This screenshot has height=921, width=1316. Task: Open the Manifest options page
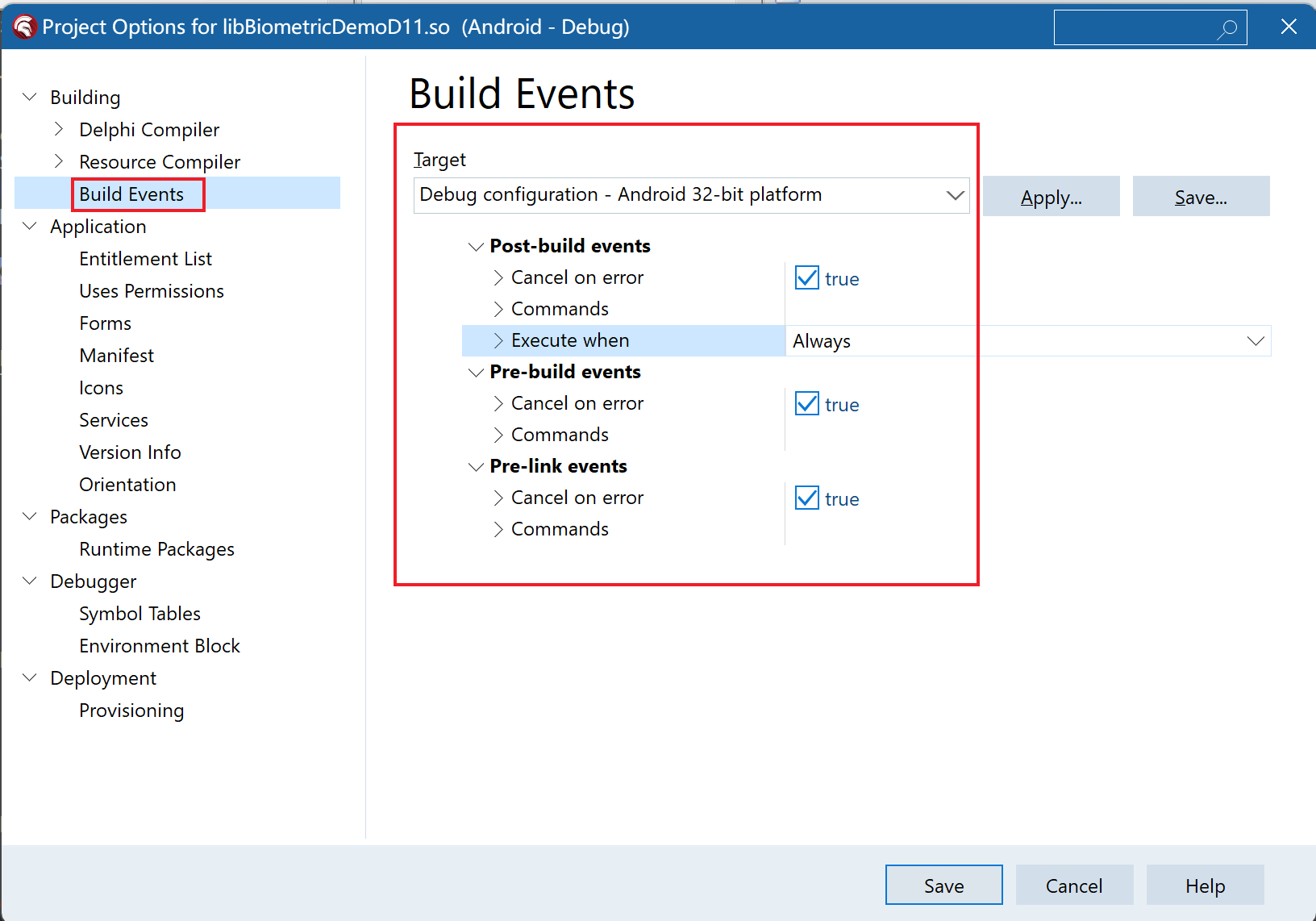click(116, 356)
